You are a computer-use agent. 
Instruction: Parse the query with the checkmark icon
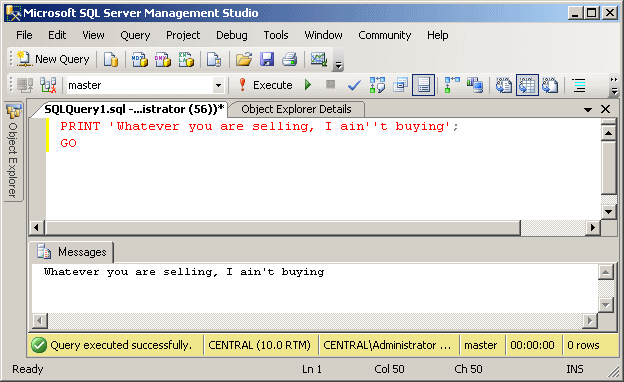[354, 85]
